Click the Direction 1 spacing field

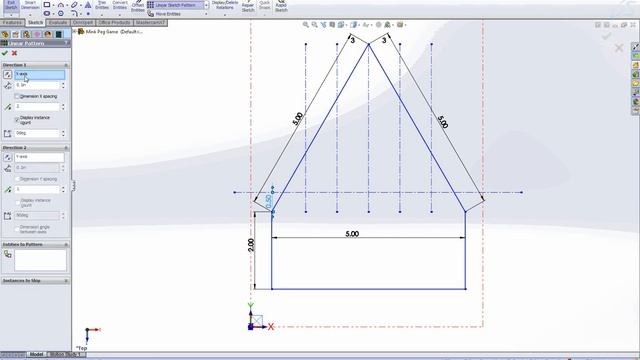click(37, 85)
